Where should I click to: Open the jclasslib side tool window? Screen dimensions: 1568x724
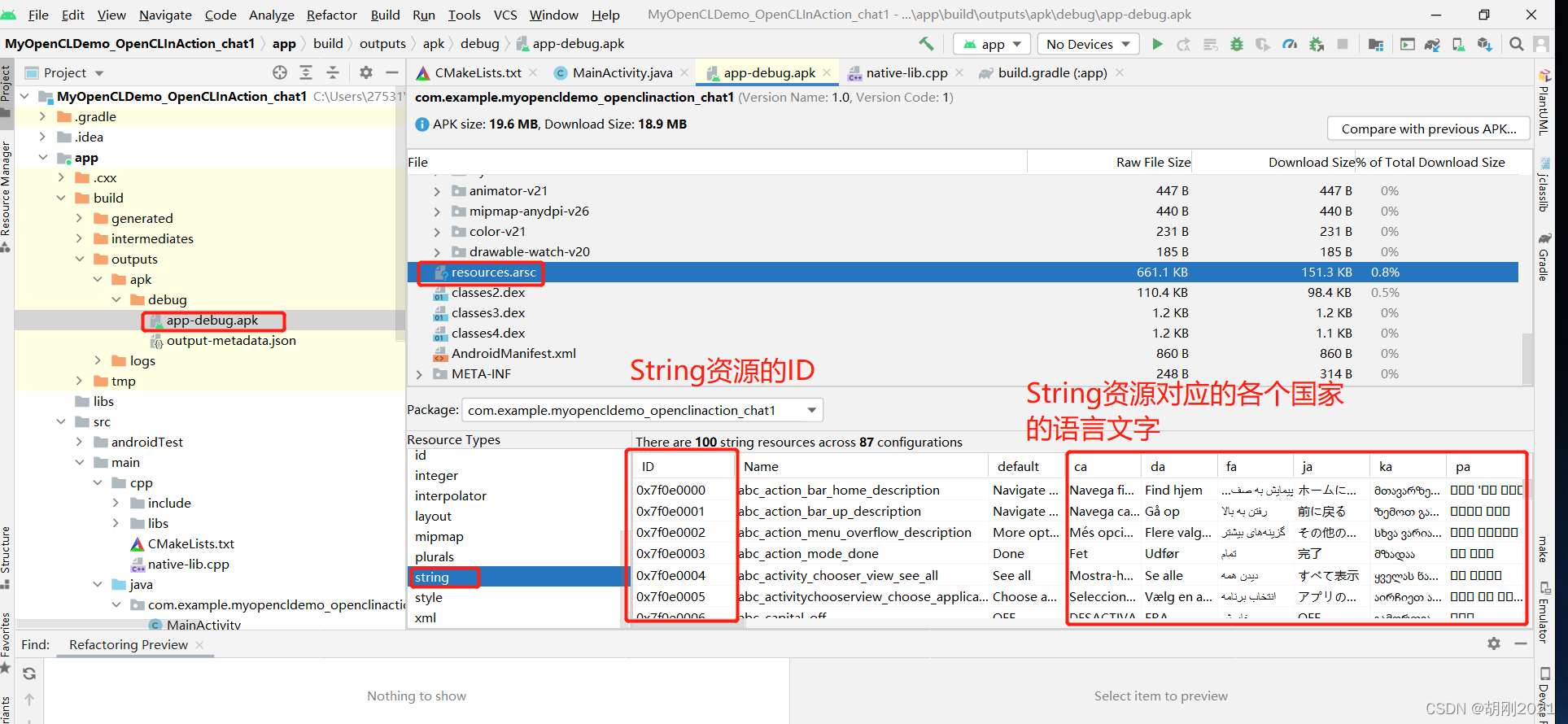[x=1544, y=185]
